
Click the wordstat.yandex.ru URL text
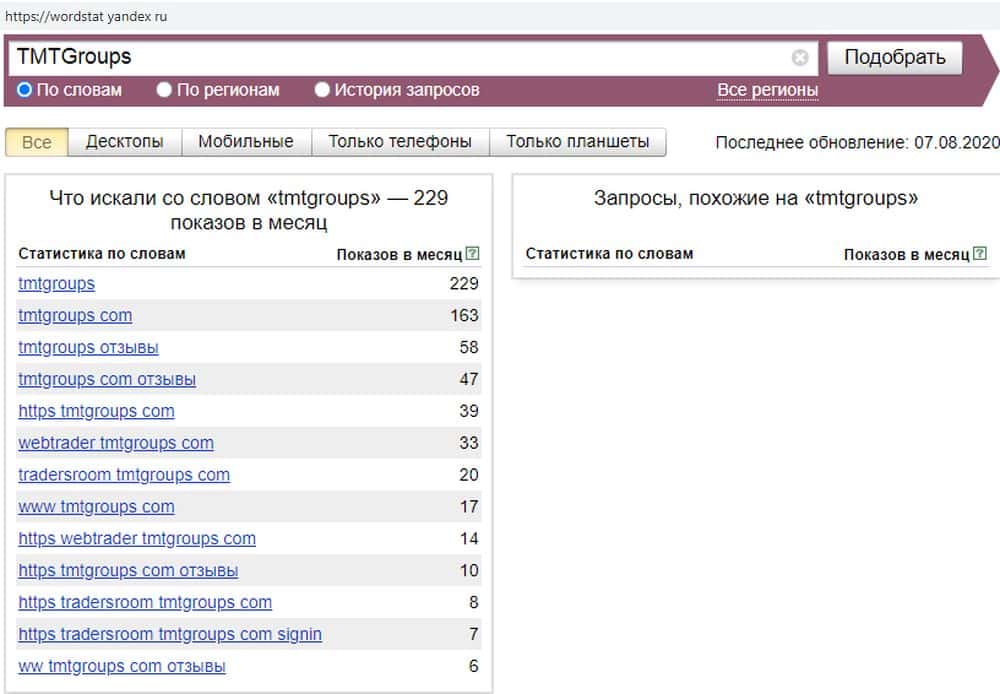coord(86,17)
